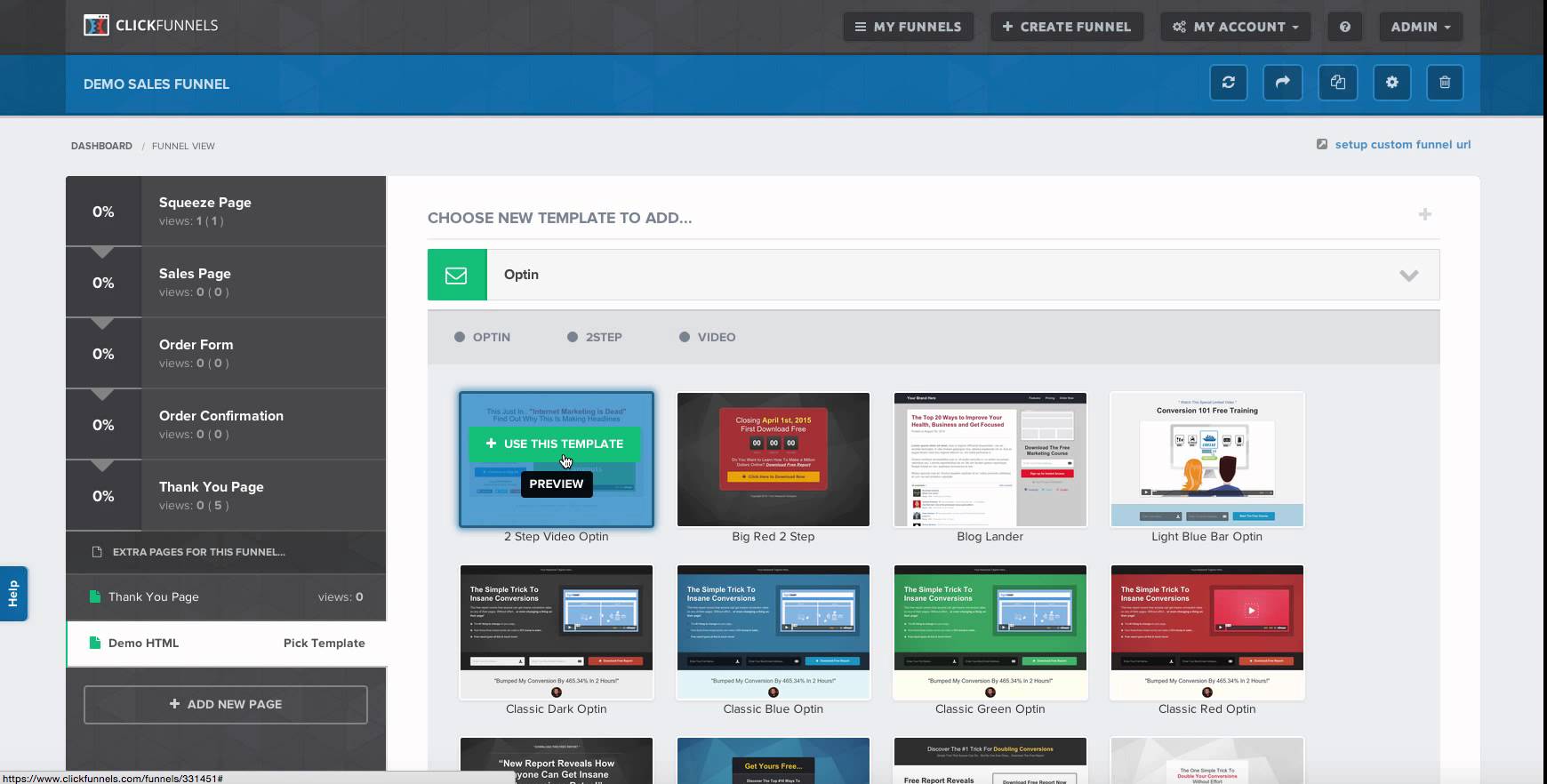Click the clone funnel copy icon
This screenshot has width=1547, height=784.
1338,83
